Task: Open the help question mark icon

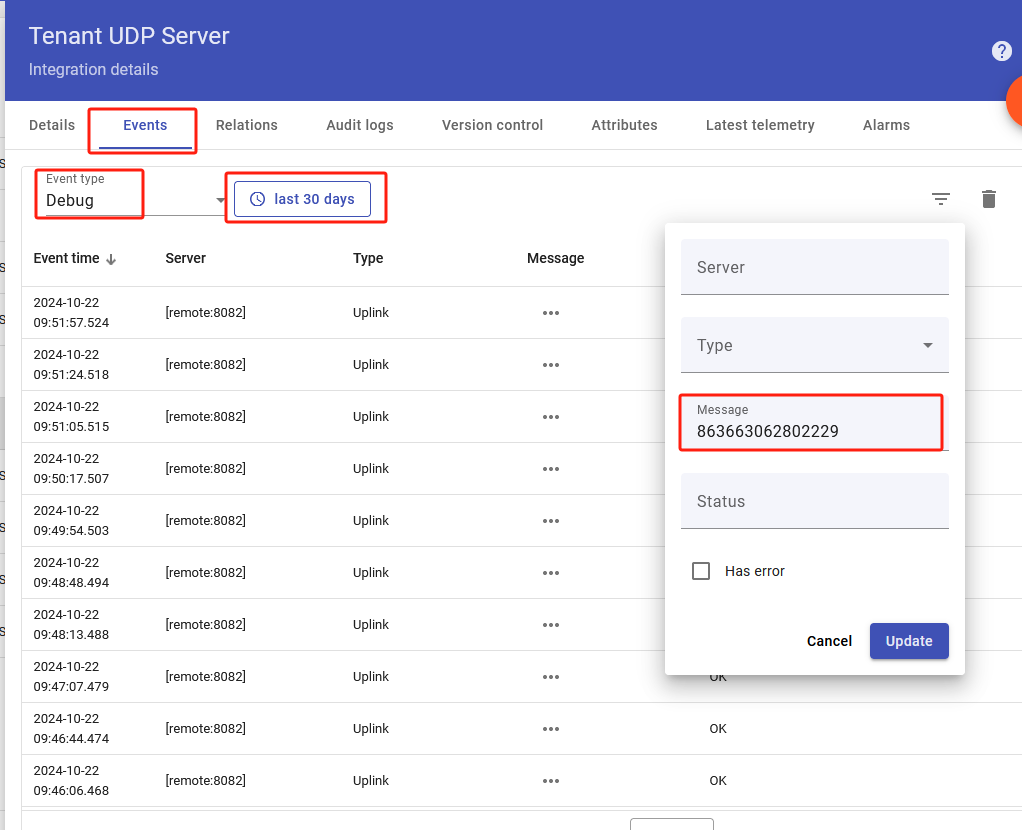Action: coord(1001,51)
